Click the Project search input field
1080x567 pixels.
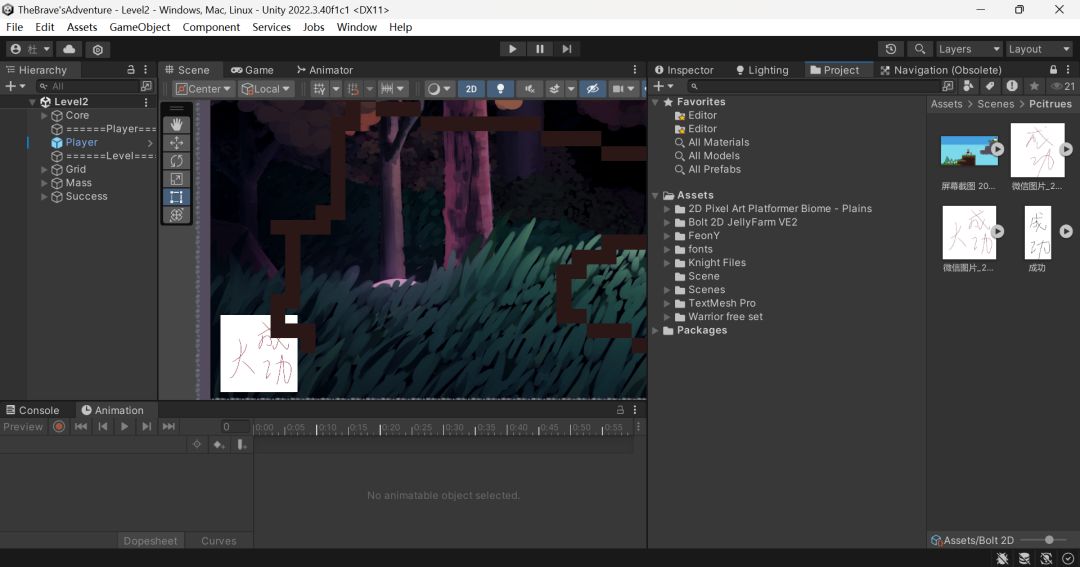[813, 86]
